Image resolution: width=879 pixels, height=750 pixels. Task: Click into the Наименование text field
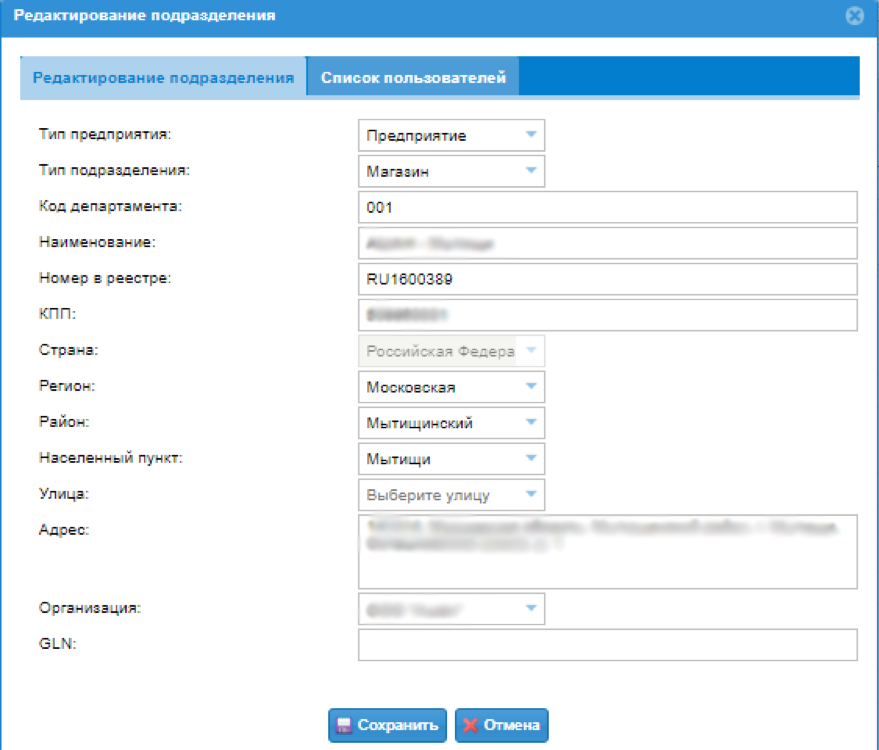click(x=607, y=243)
